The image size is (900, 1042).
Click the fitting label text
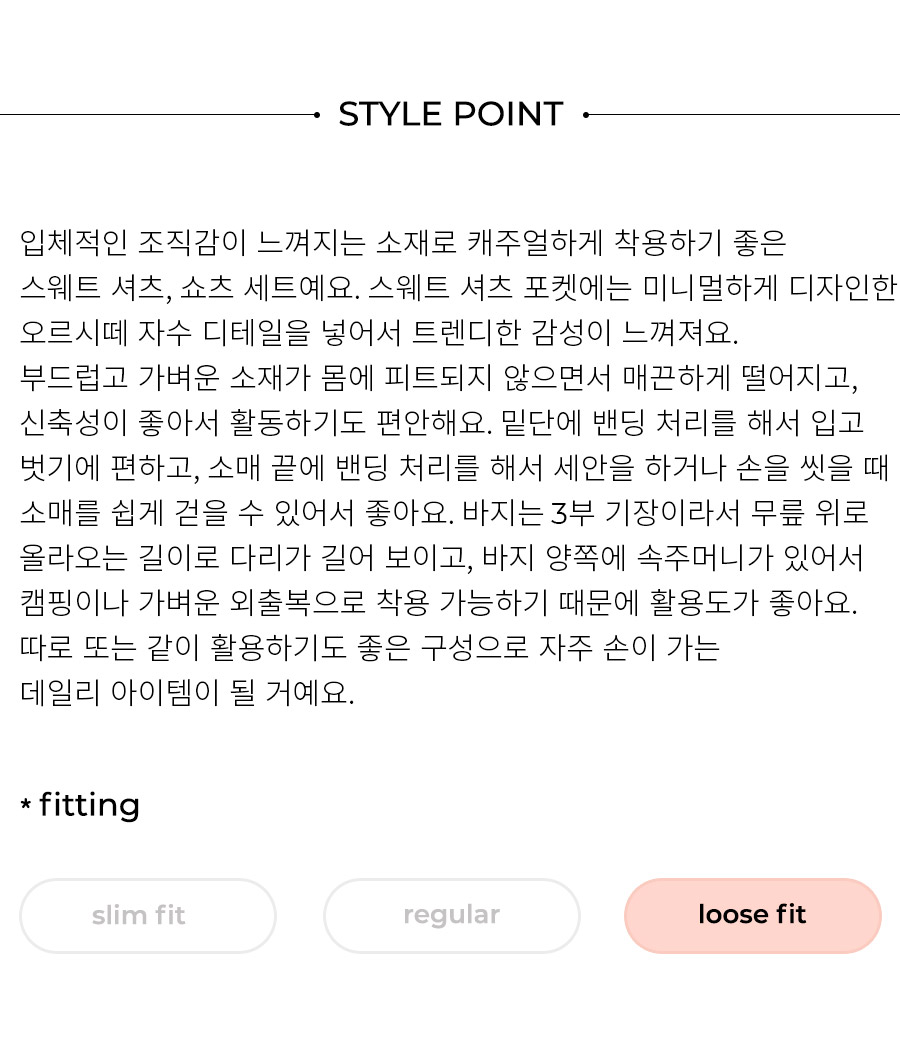[89, 805]
